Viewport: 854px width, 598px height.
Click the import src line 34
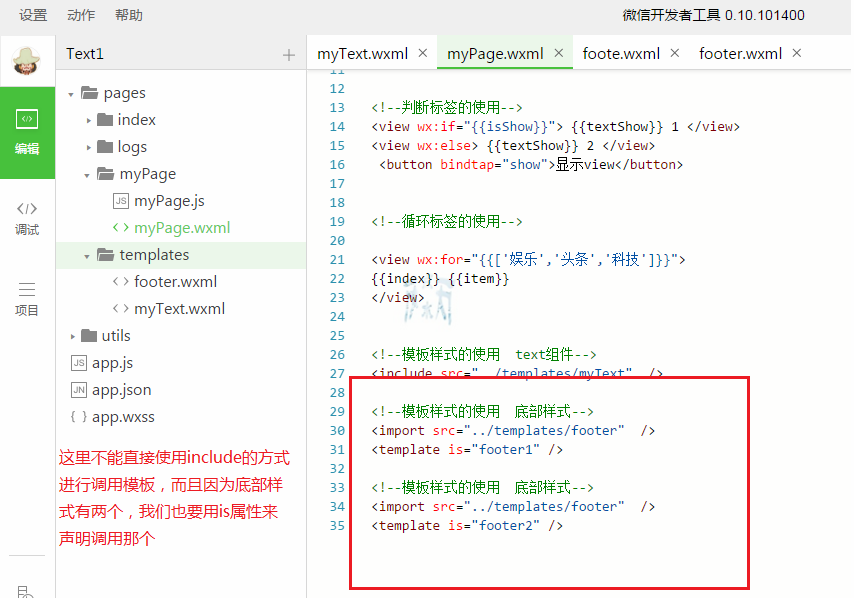(513, 507)
